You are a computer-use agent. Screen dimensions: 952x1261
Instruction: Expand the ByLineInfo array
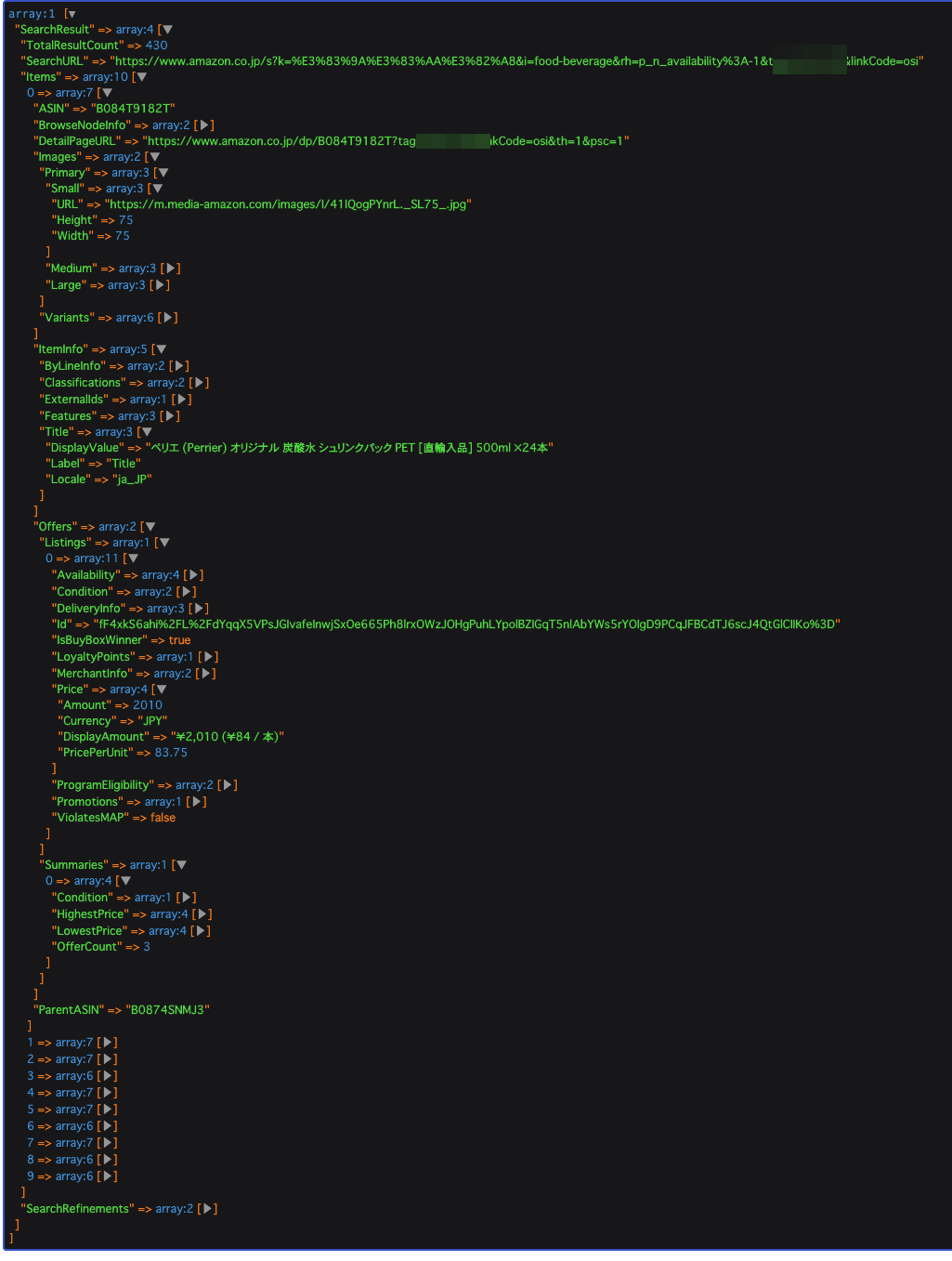click(x=179, y=366)
